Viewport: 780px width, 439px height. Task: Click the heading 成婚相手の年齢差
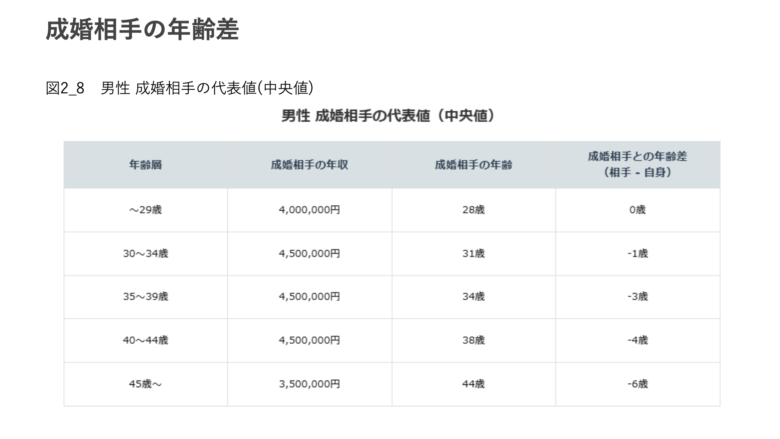(142, 29)
